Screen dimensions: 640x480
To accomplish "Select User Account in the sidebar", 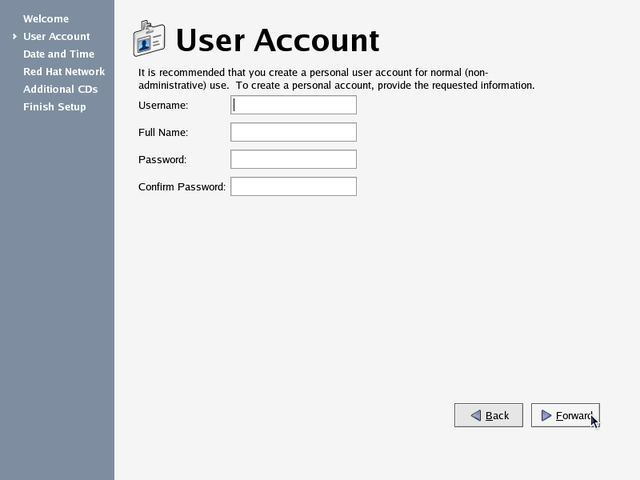I will [56, 36].
